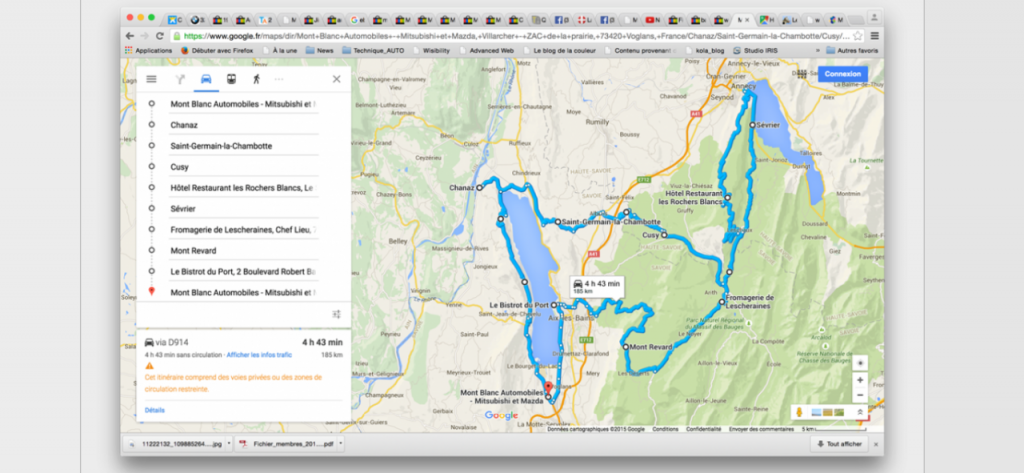Expand hidden bookmarks overflow chevron
Image resolution: width=1024 pixels, height=473 pixels.
point(817,50)
